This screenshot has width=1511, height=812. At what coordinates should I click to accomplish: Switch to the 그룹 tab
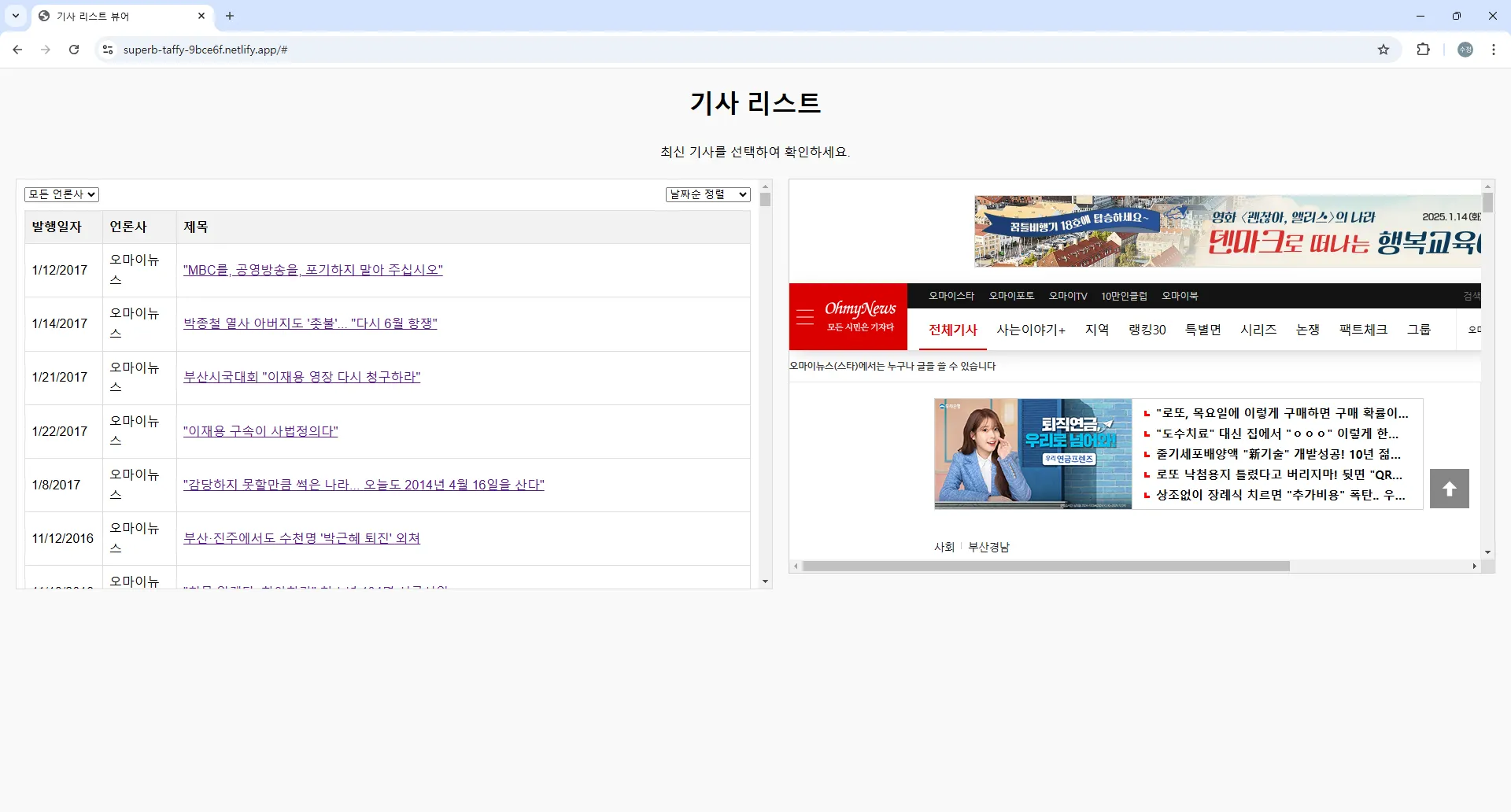pyautogui.click(x=1419, y=330)
